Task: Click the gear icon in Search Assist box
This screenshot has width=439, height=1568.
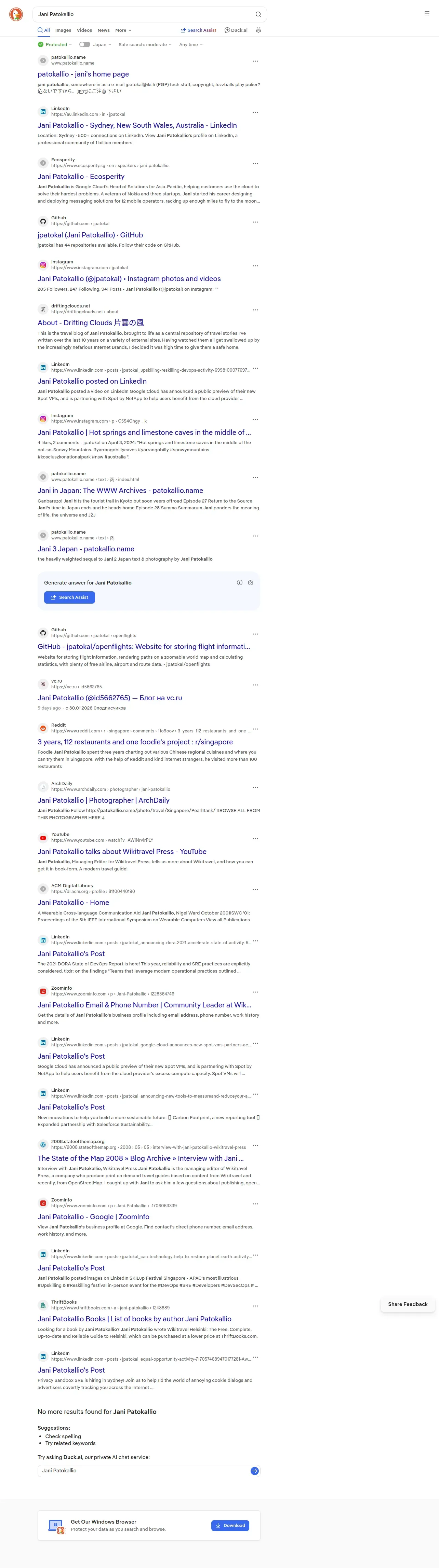Action: coord(250,582)
